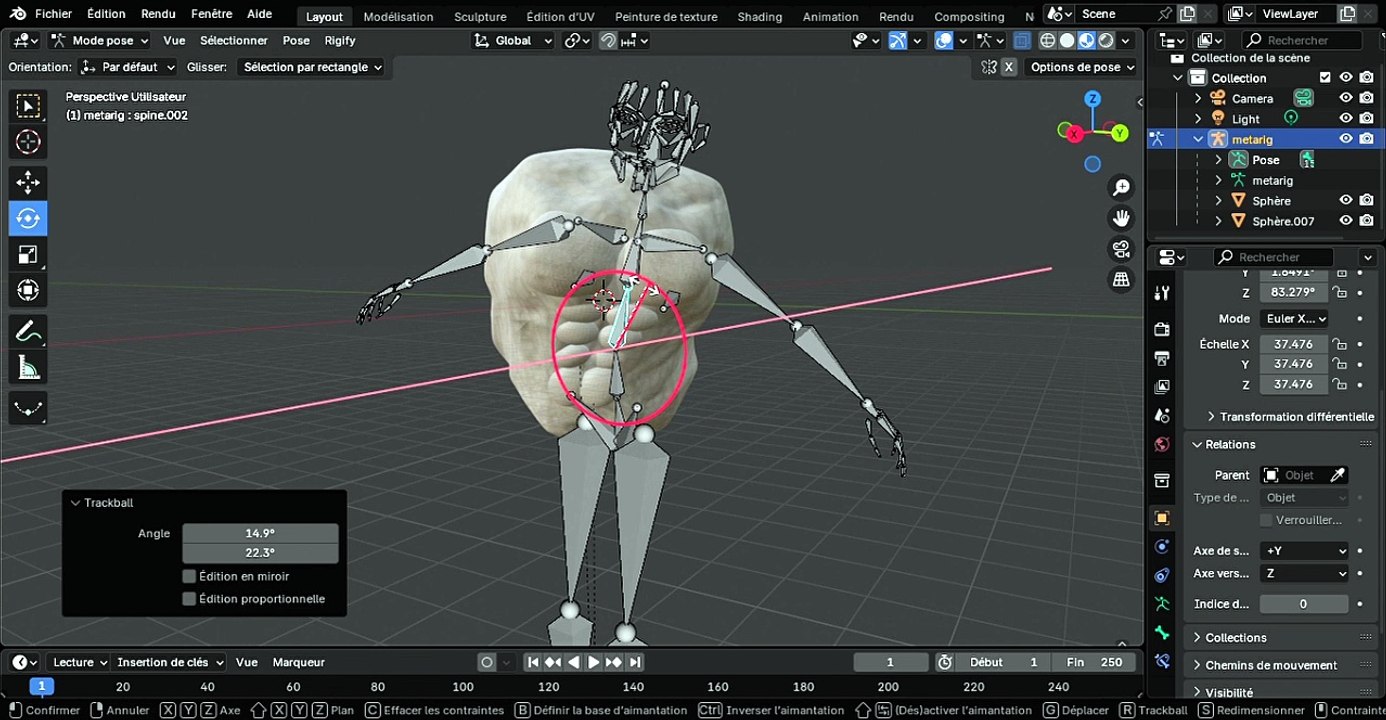This screenshot has width=1386, height=720.
Task: Open the Tool properties tab
Action: 1162,293
